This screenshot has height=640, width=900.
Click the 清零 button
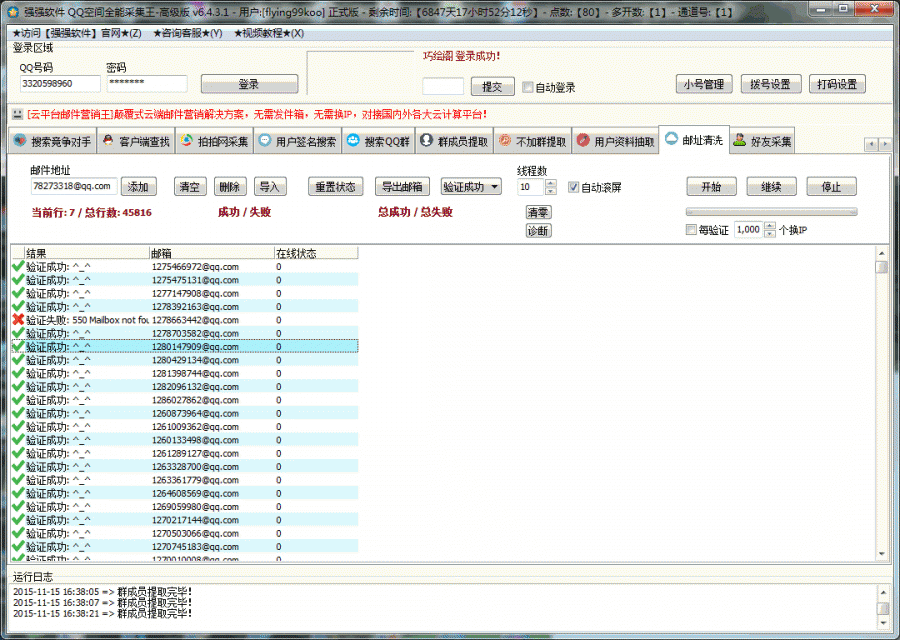[538, 212]
